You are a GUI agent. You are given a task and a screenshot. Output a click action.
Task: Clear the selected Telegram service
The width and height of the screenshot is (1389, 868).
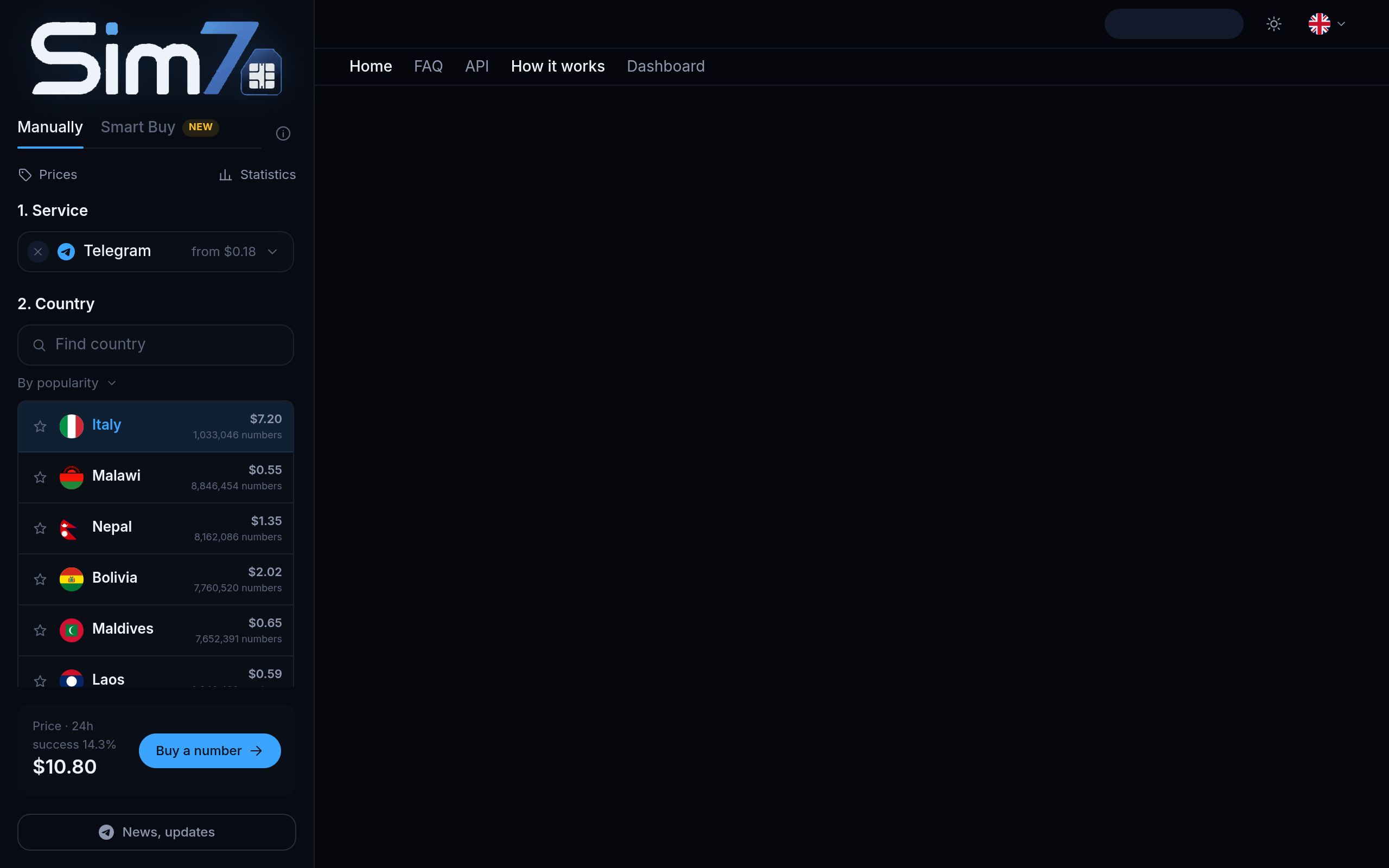pos(38,252)
